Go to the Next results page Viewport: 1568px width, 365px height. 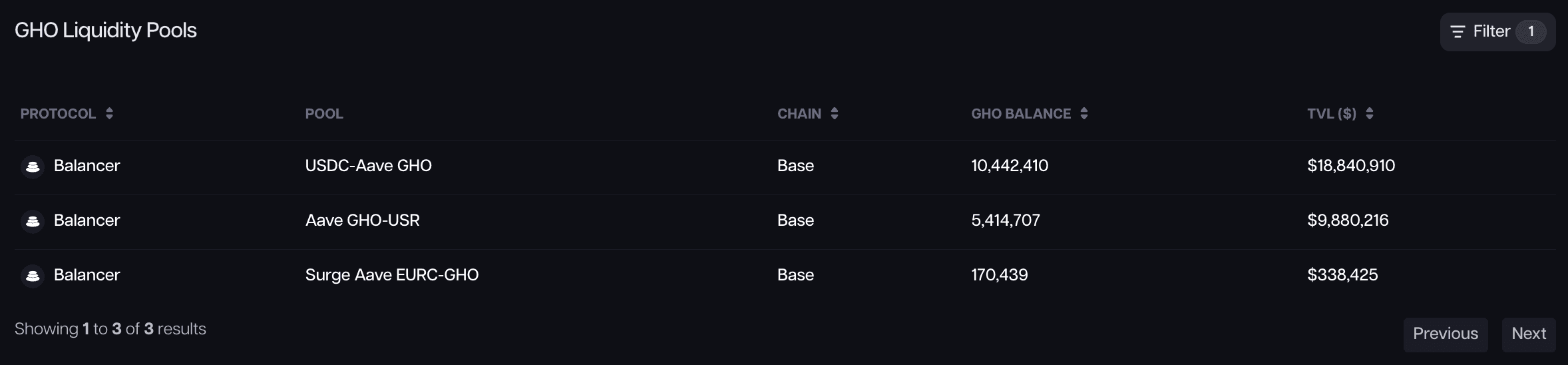1528,334
